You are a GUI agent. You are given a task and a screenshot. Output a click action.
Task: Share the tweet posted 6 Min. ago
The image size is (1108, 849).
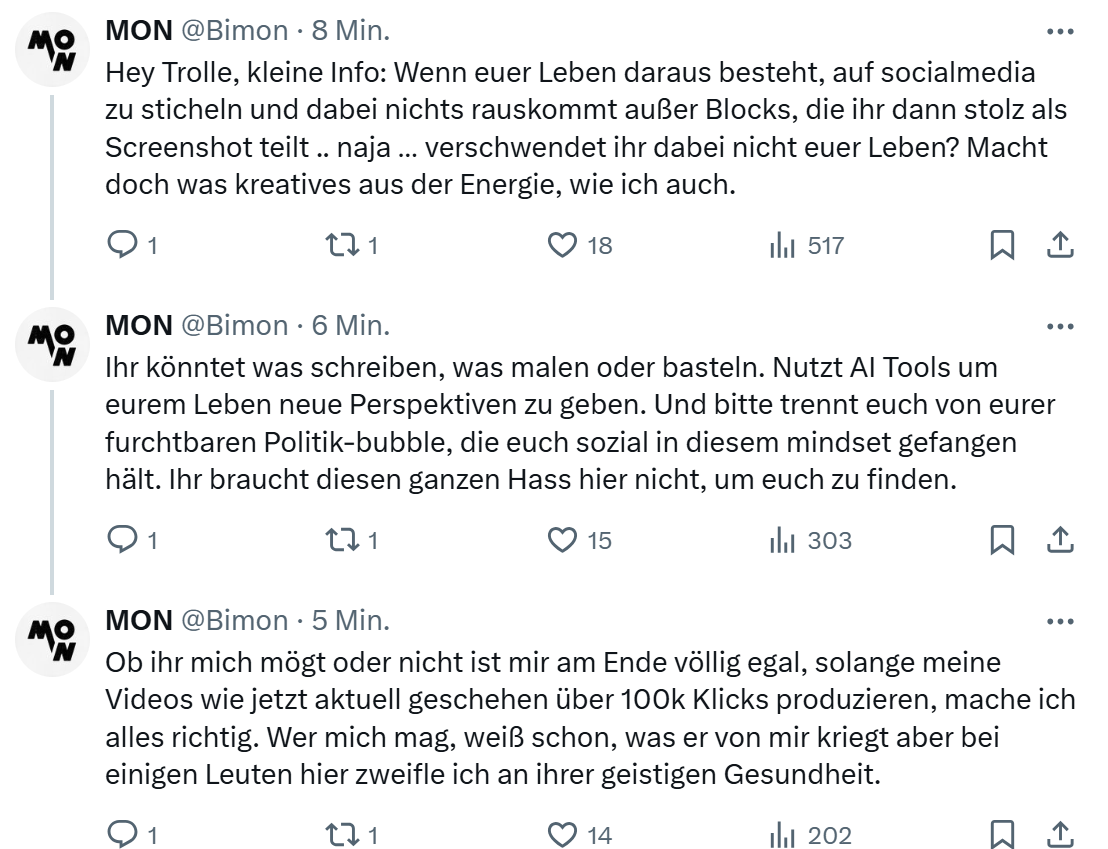[1059, 541]
